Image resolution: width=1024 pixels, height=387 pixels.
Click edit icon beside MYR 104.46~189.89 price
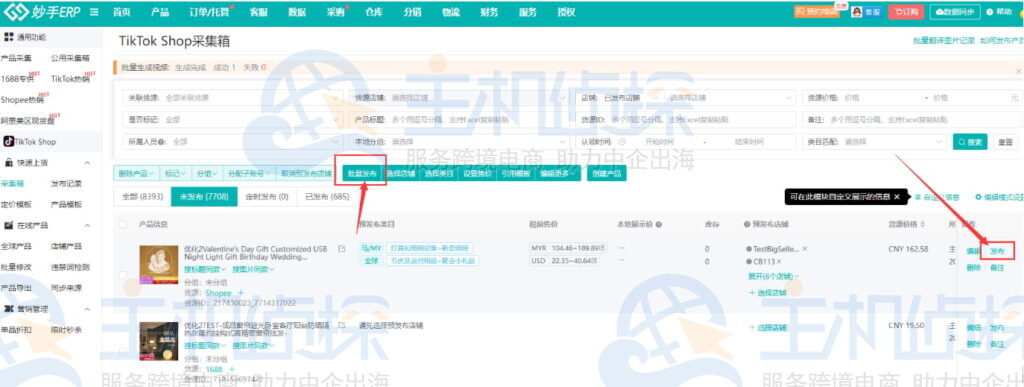(x=602, y=249)
